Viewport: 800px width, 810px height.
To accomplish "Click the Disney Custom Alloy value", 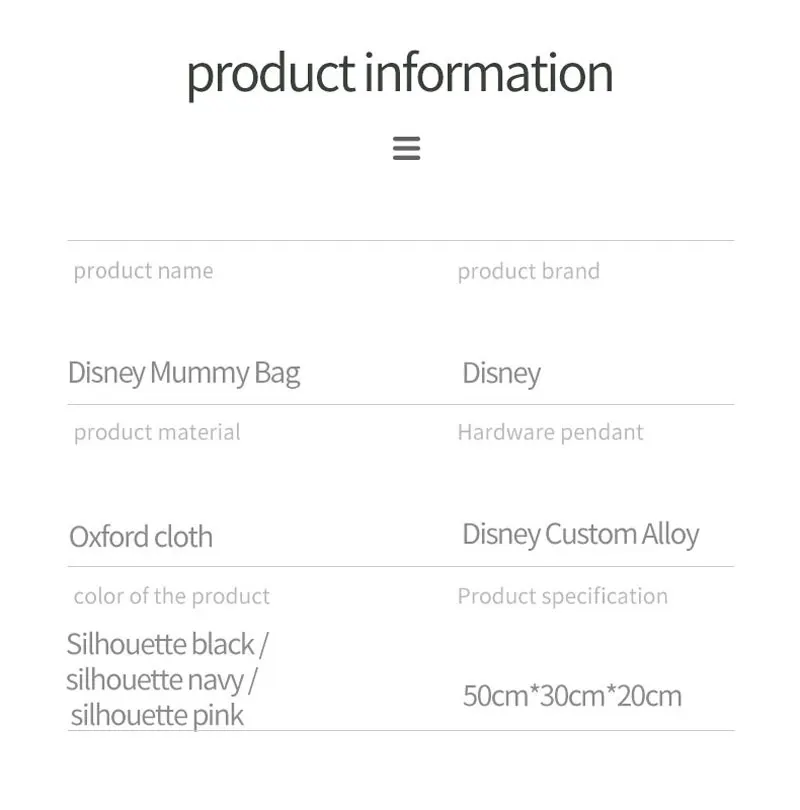I will coord(581,535).
